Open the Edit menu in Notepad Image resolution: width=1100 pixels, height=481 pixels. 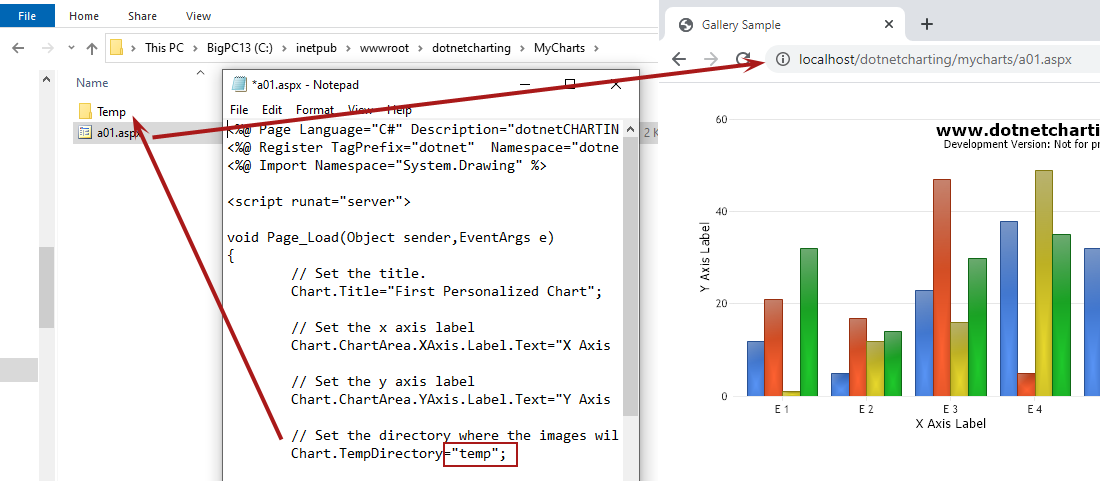(x=271, y=110)
